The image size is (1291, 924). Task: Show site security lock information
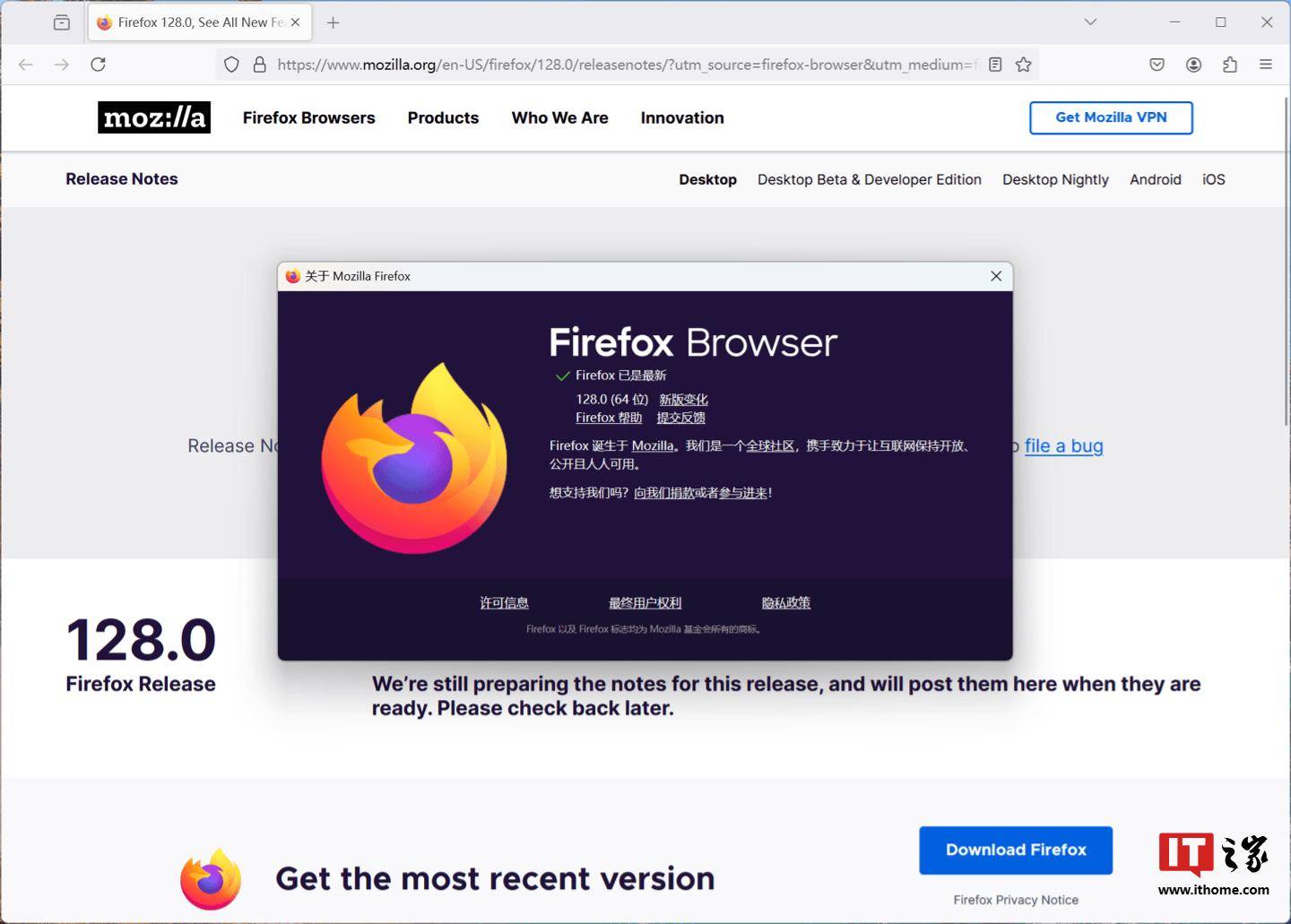click(260, 65)
